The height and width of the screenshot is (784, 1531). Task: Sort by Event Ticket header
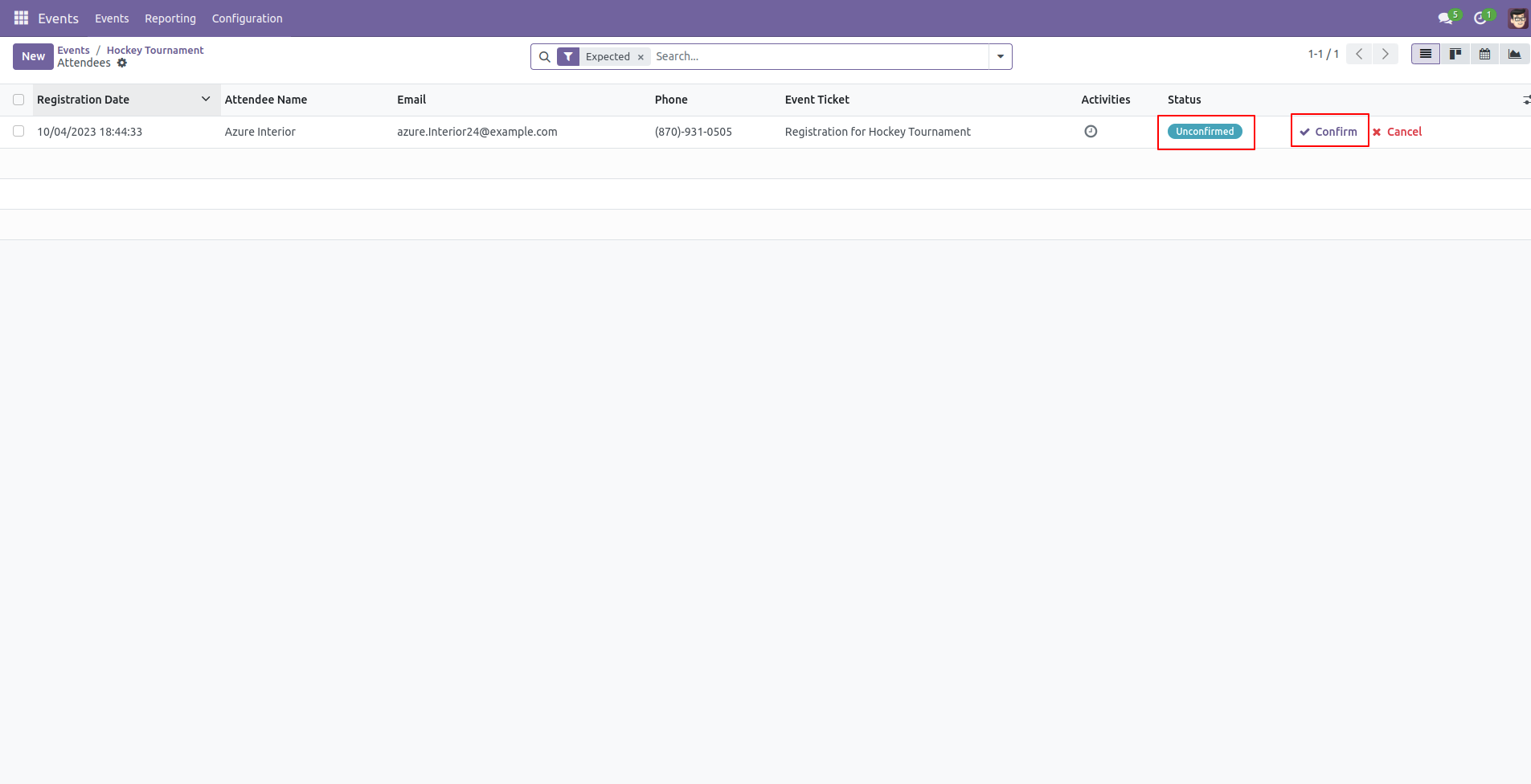coord(817,100)
